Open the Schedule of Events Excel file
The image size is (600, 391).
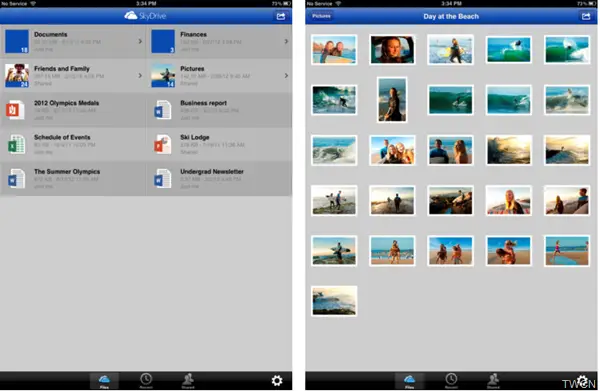pos(73,144)
